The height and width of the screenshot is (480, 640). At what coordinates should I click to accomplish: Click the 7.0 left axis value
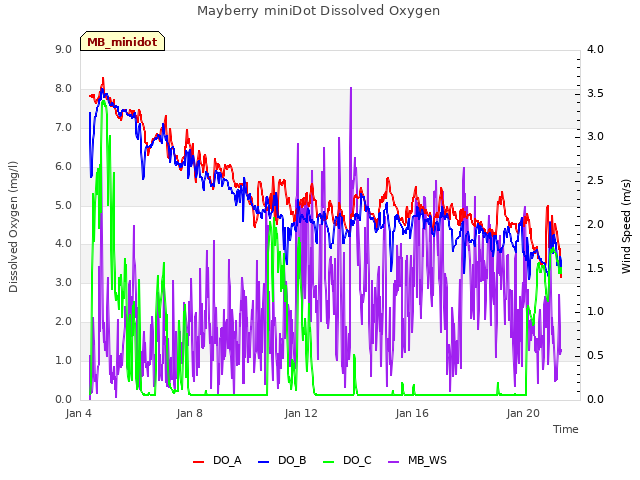tap(64, 127)
